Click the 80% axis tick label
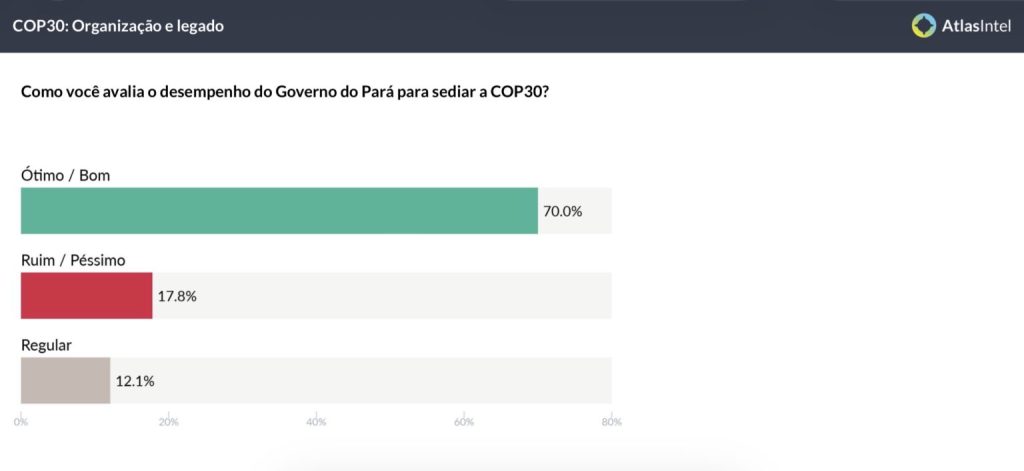The height and width of the screenshot is (471, 1024). [x=611, y=422]
